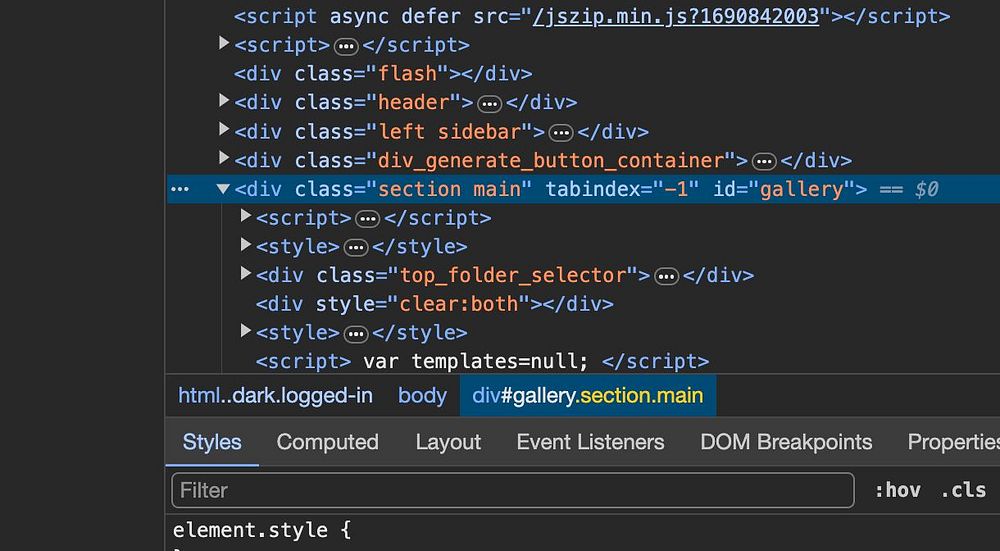Select script var templates=null line

pyautogui.click(x=482, y=361)
